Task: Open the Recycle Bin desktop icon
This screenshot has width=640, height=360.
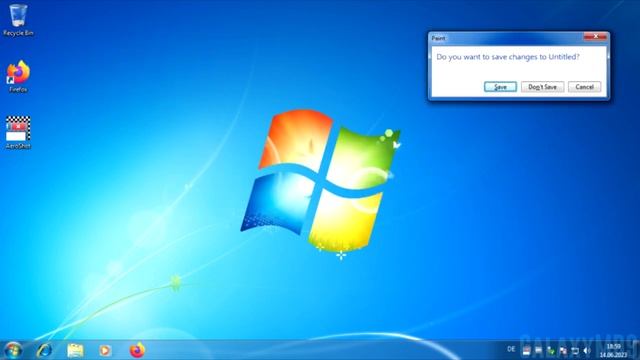Action: pos(18,20)
